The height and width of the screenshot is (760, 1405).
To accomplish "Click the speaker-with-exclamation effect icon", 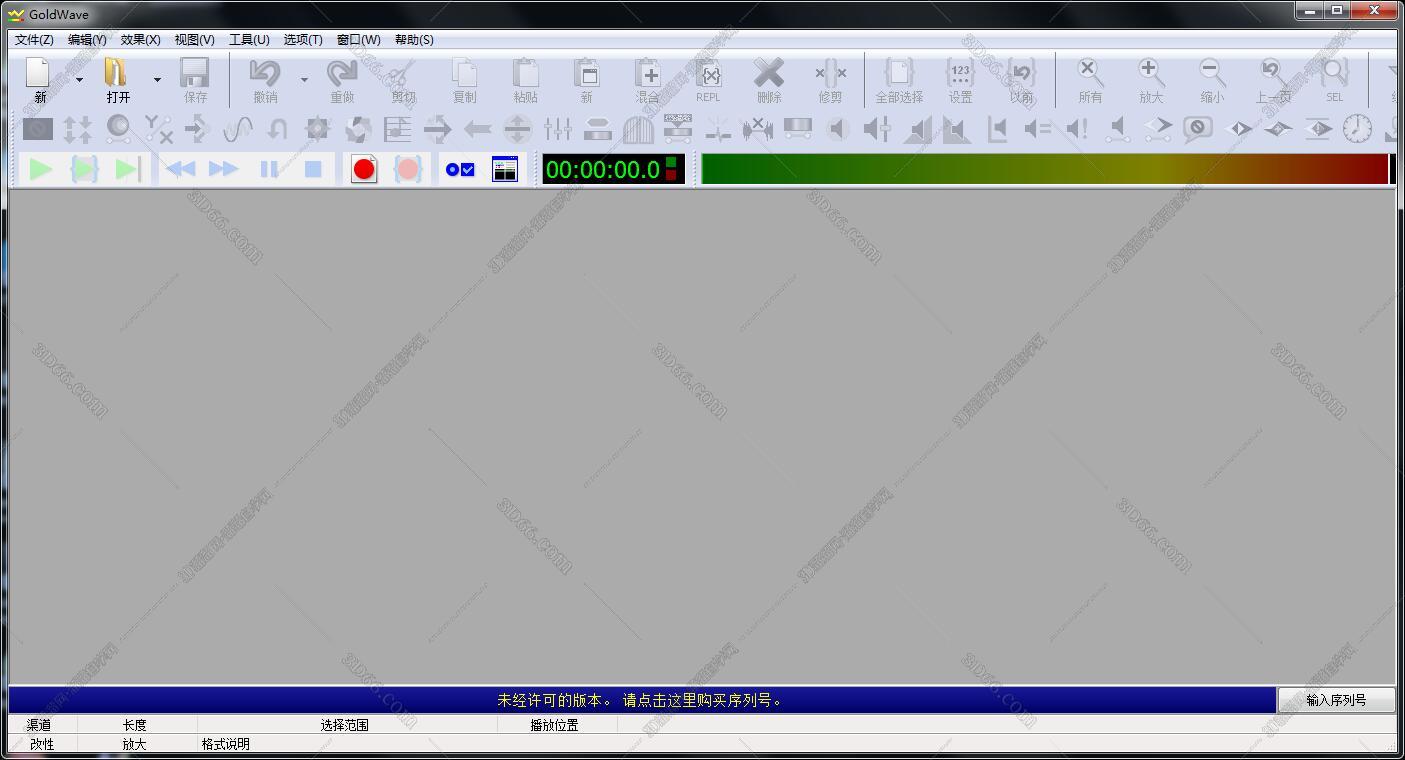I will click(1078, 129).
